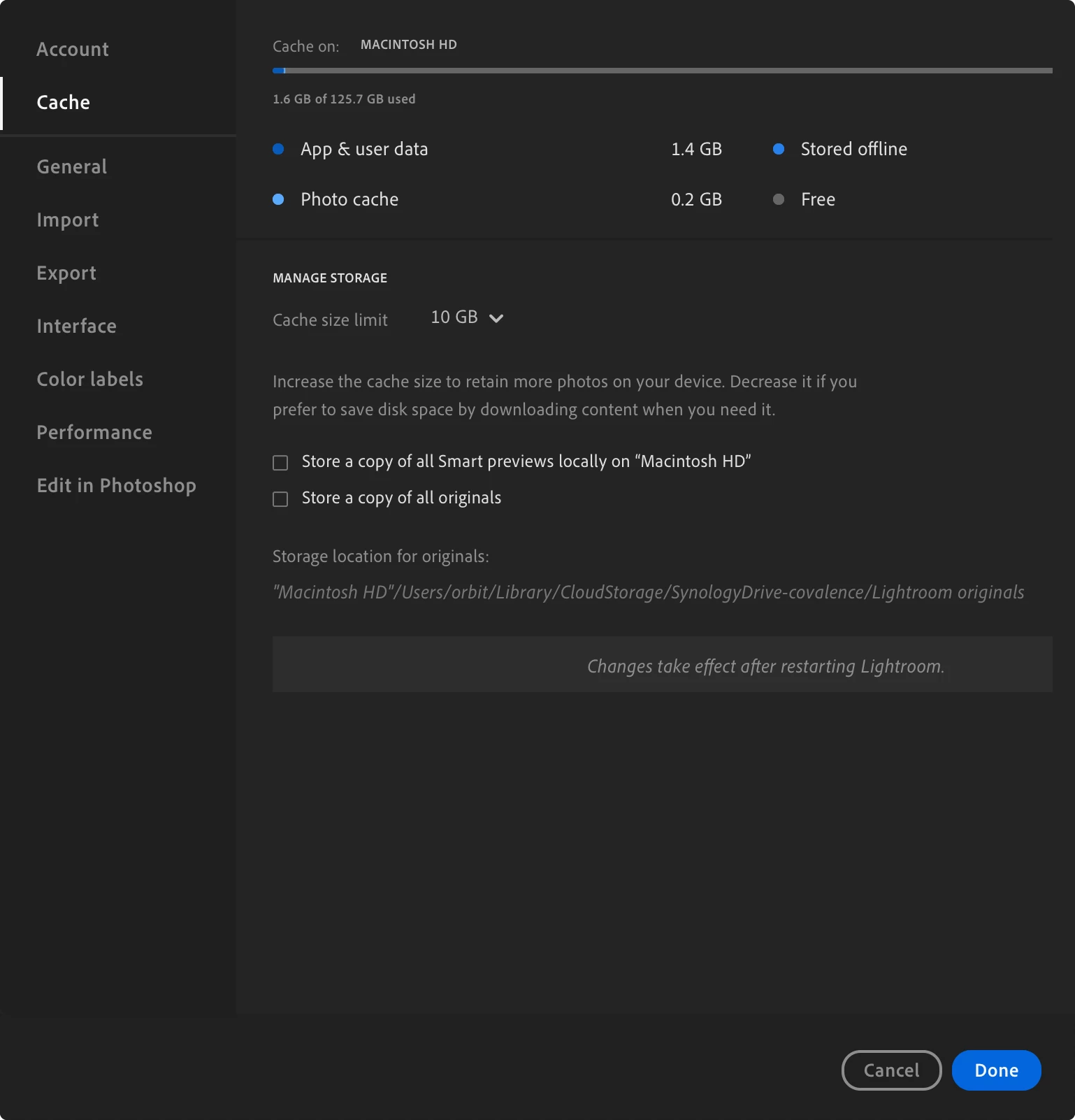Click the cache storage usage bar
The image size is (1075, 1120).
click(663, 71)
